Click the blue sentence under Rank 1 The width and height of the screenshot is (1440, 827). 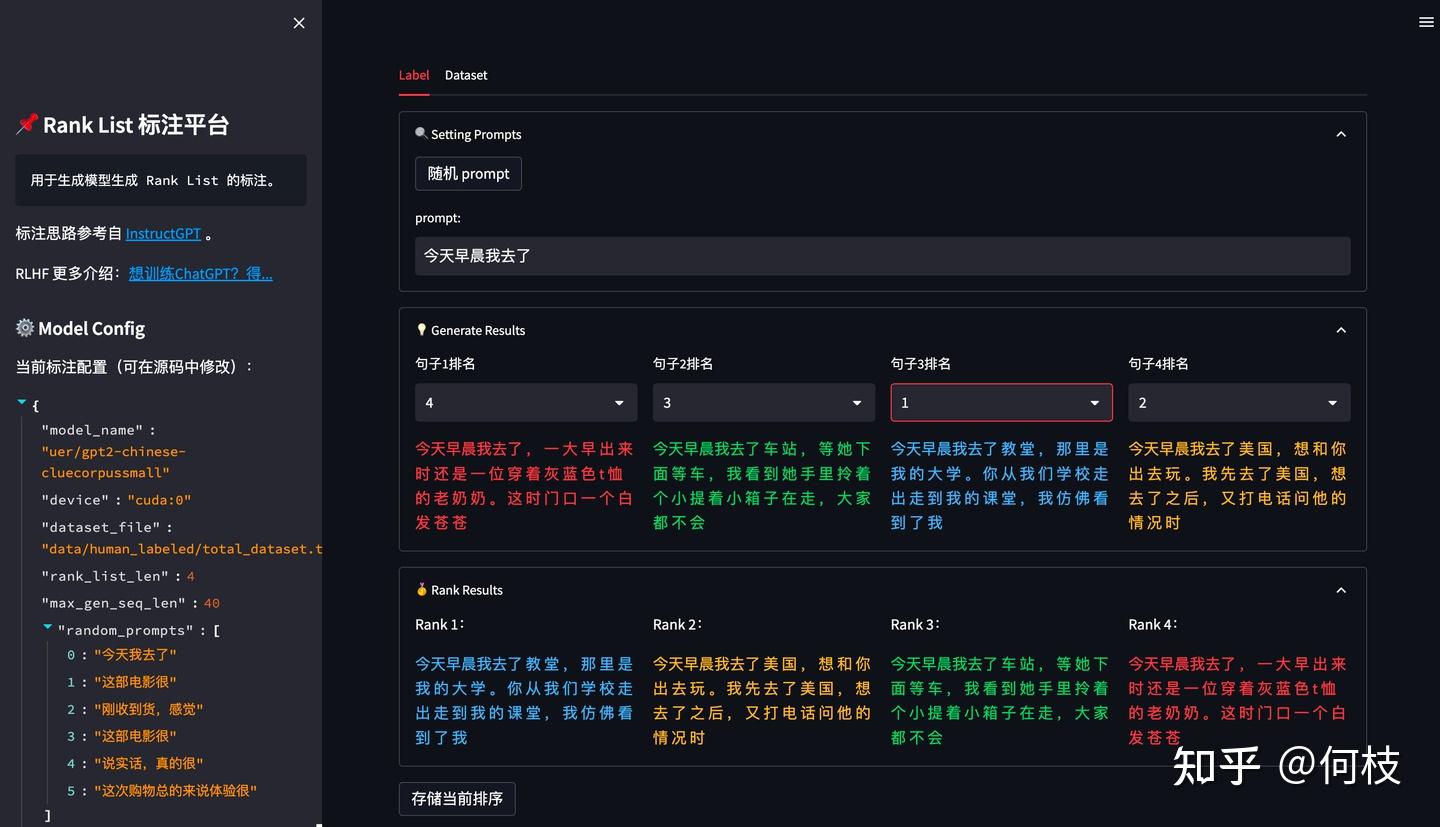tap(525, 701)
